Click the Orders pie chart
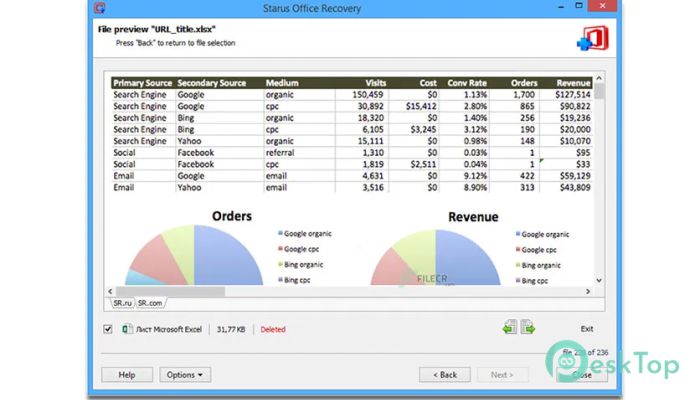This screenshot has height=400, width=700. point(194,255)
